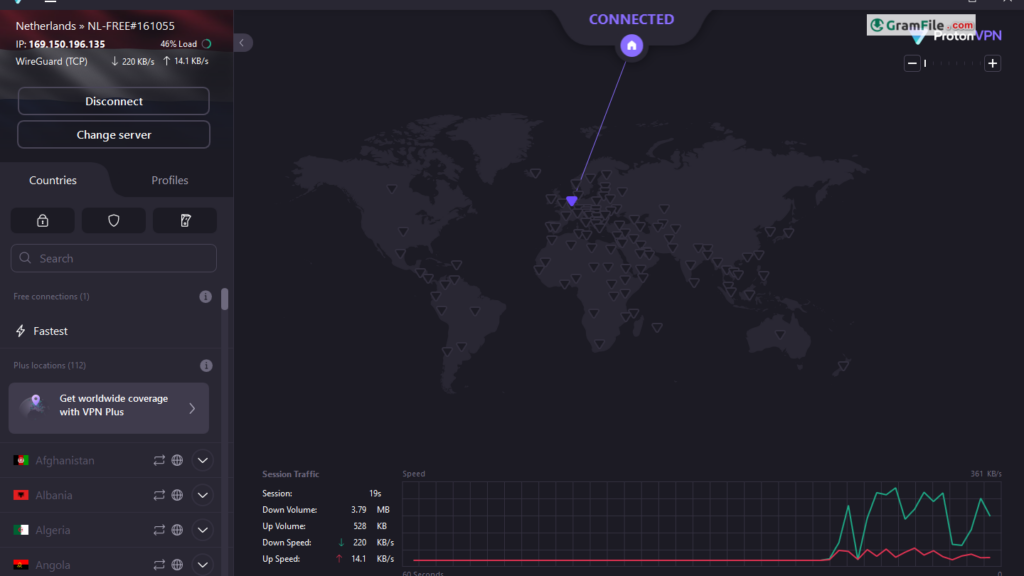Select the Countries tab
Screen dimensions: 1024x576
pyautogui.click(x=53, y=181)
